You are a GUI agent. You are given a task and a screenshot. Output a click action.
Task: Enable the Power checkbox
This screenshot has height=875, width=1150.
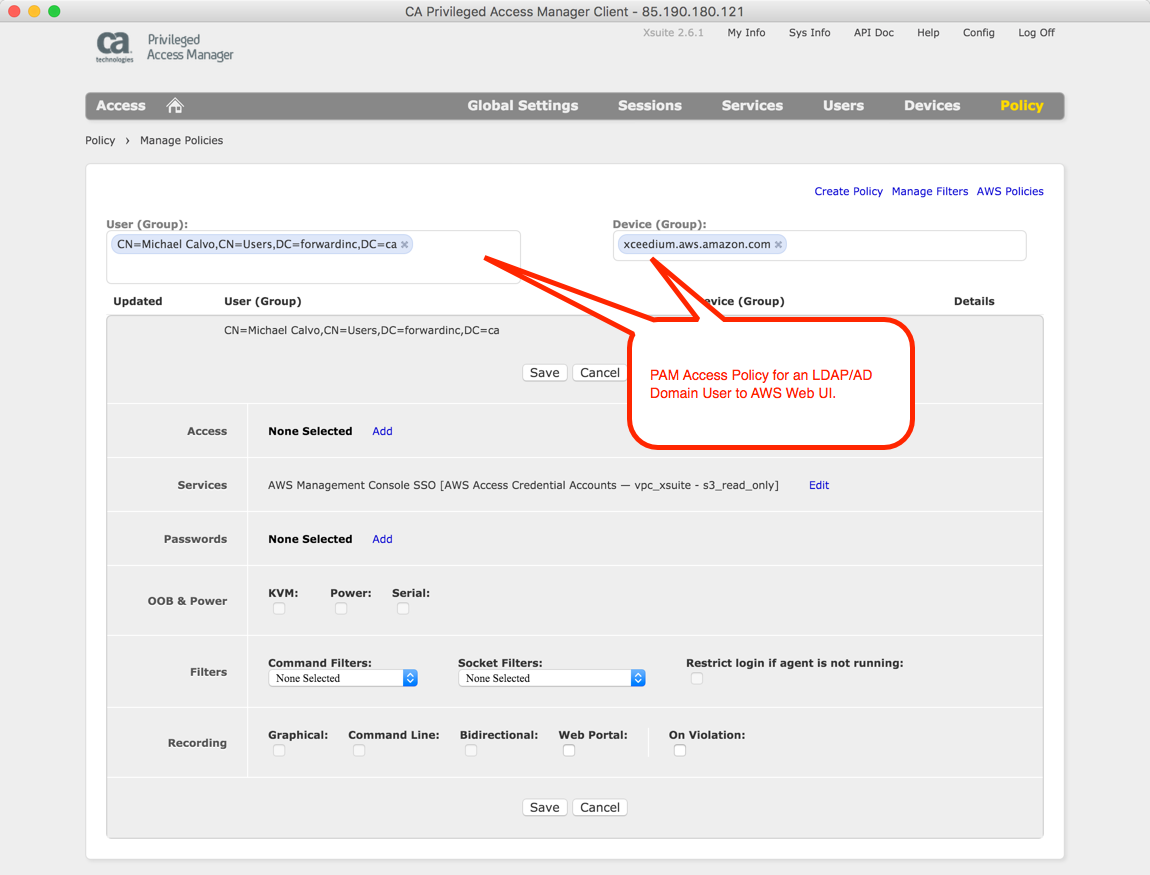[x=341, y=609]
